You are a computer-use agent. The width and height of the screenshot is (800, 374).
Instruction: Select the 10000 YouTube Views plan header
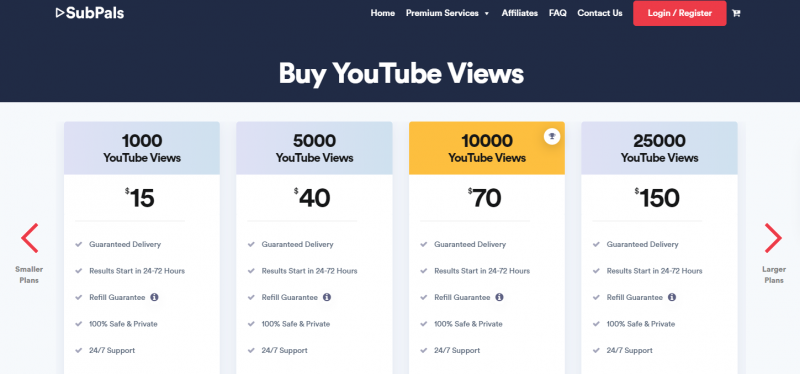coord(487,148)
